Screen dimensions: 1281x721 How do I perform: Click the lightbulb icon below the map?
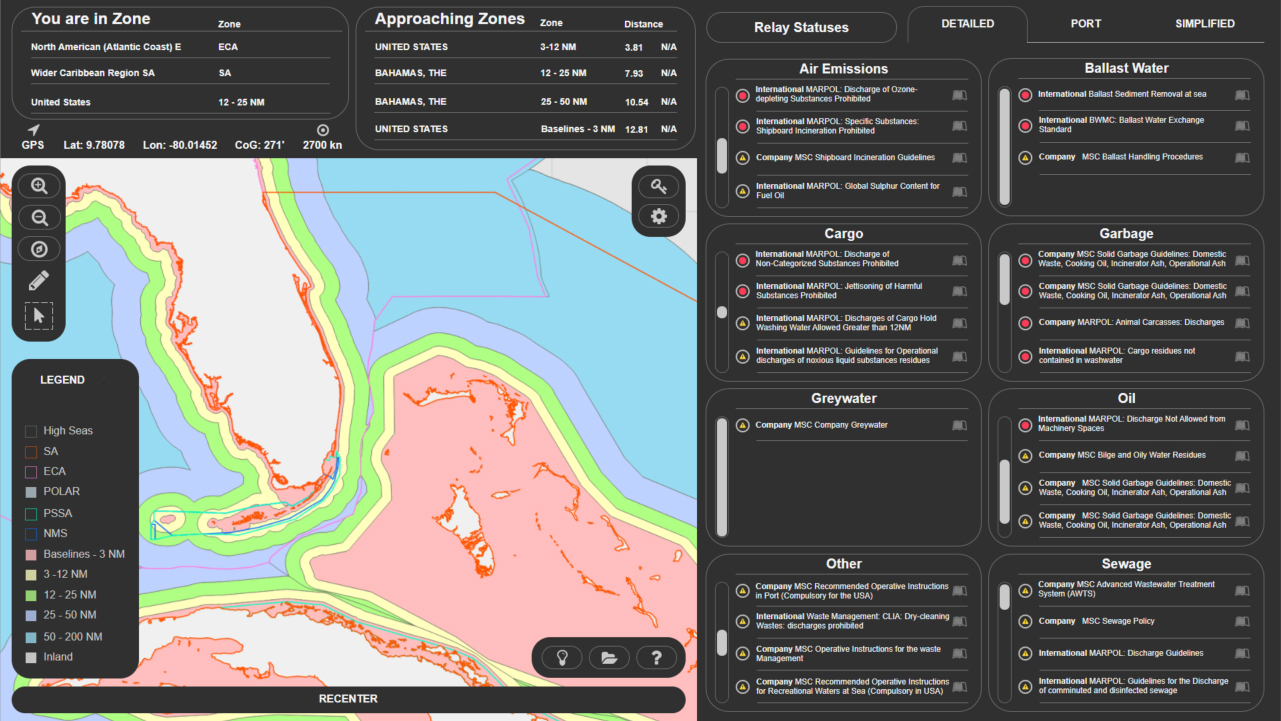tap(563, 658)
